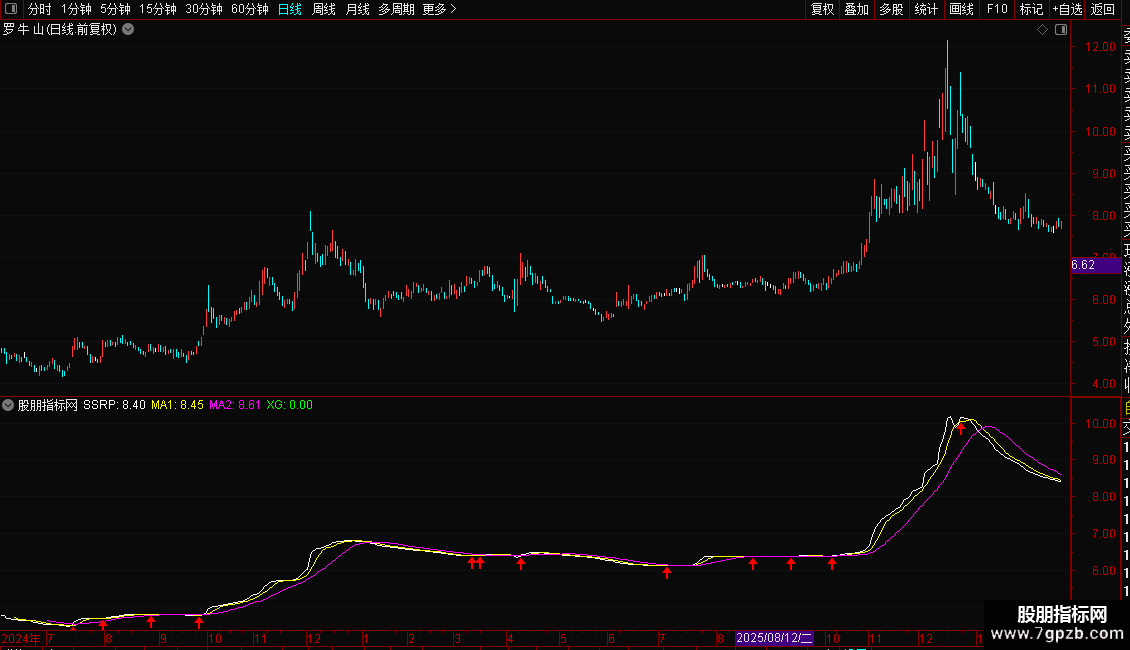1130x650 pixels.
Task: Click the 11.00 price axis label
Action: tap(1100, 89)
